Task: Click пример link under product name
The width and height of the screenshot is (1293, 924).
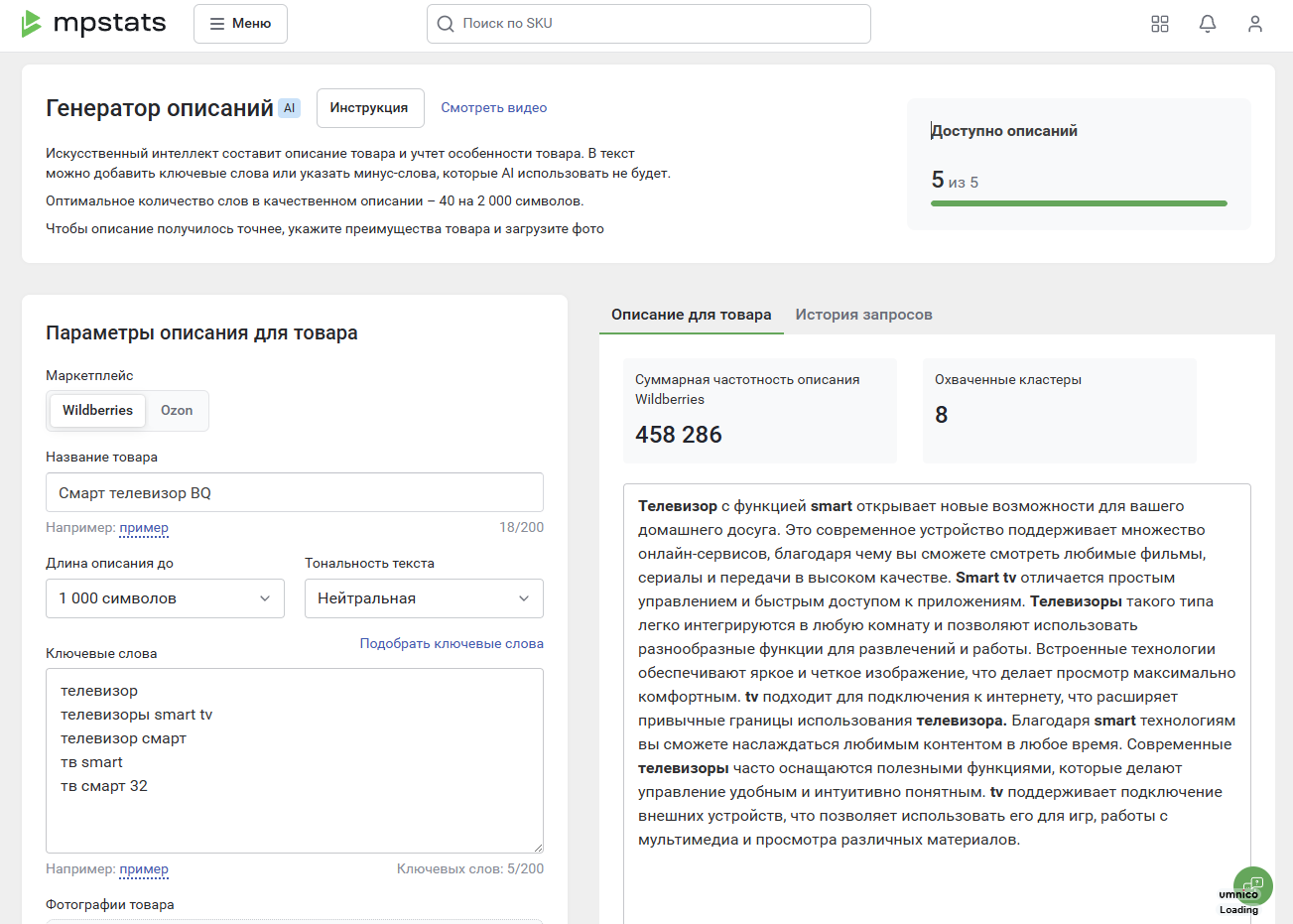Action: [144, 528]
